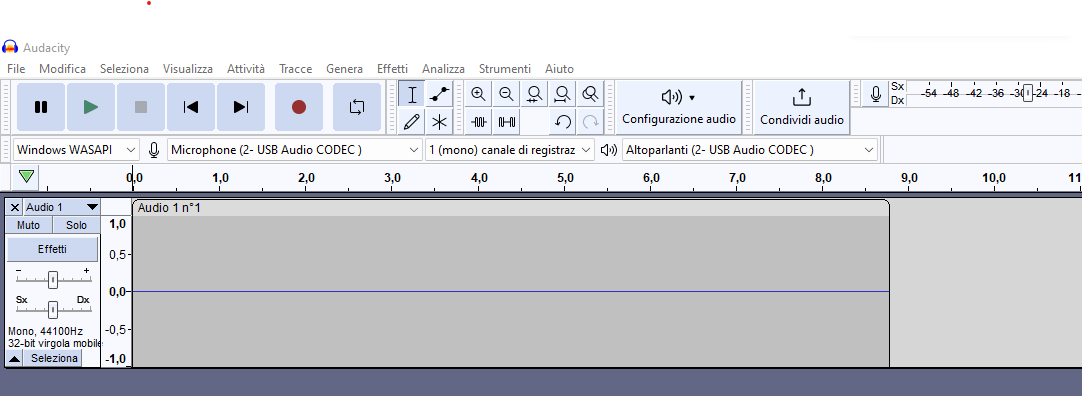
Task: Toggle Solo on Audio 1 track
Action: click(77, 226)
